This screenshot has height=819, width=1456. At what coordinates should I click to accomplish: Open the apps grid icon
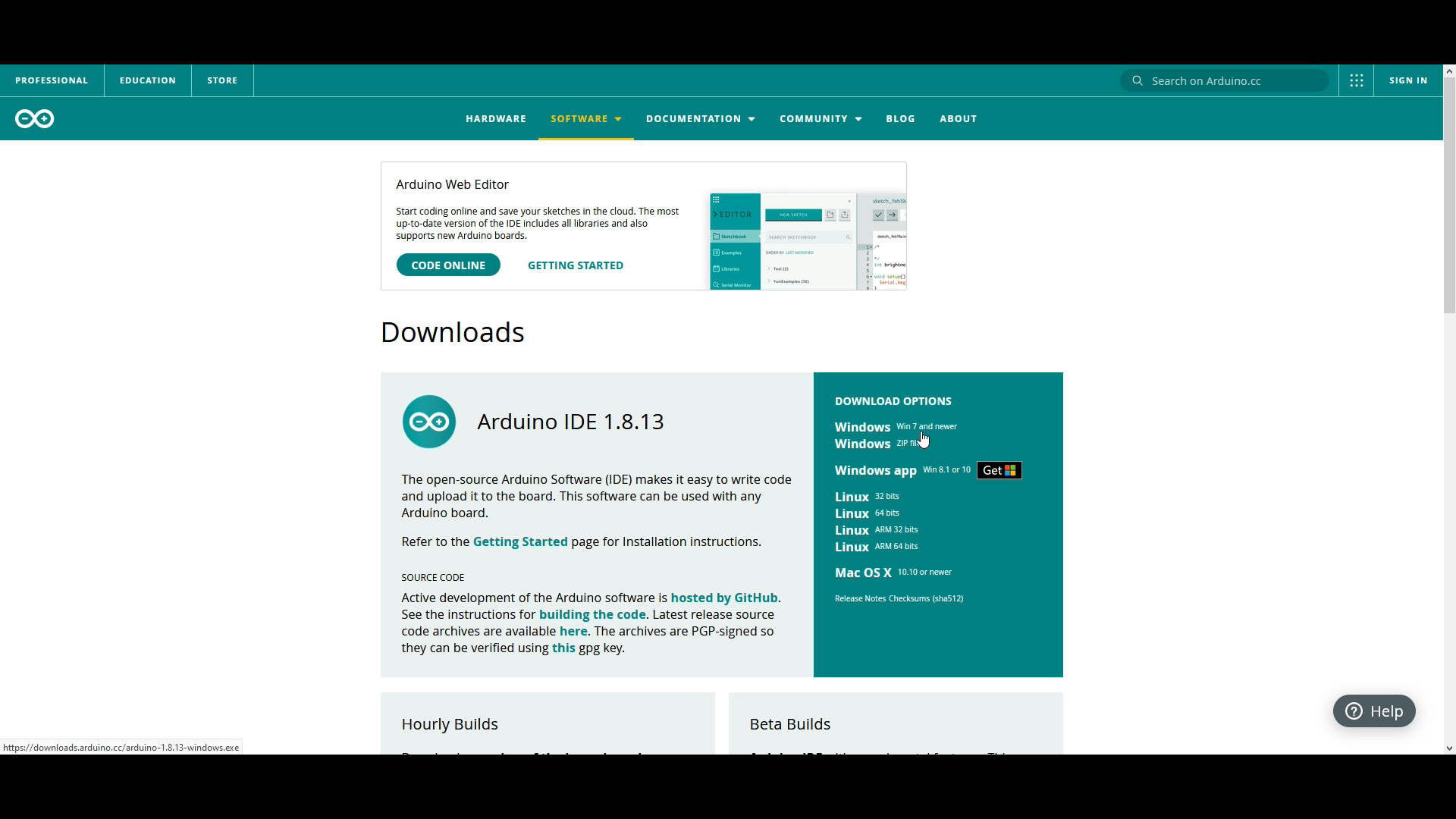pos(1357,80)
